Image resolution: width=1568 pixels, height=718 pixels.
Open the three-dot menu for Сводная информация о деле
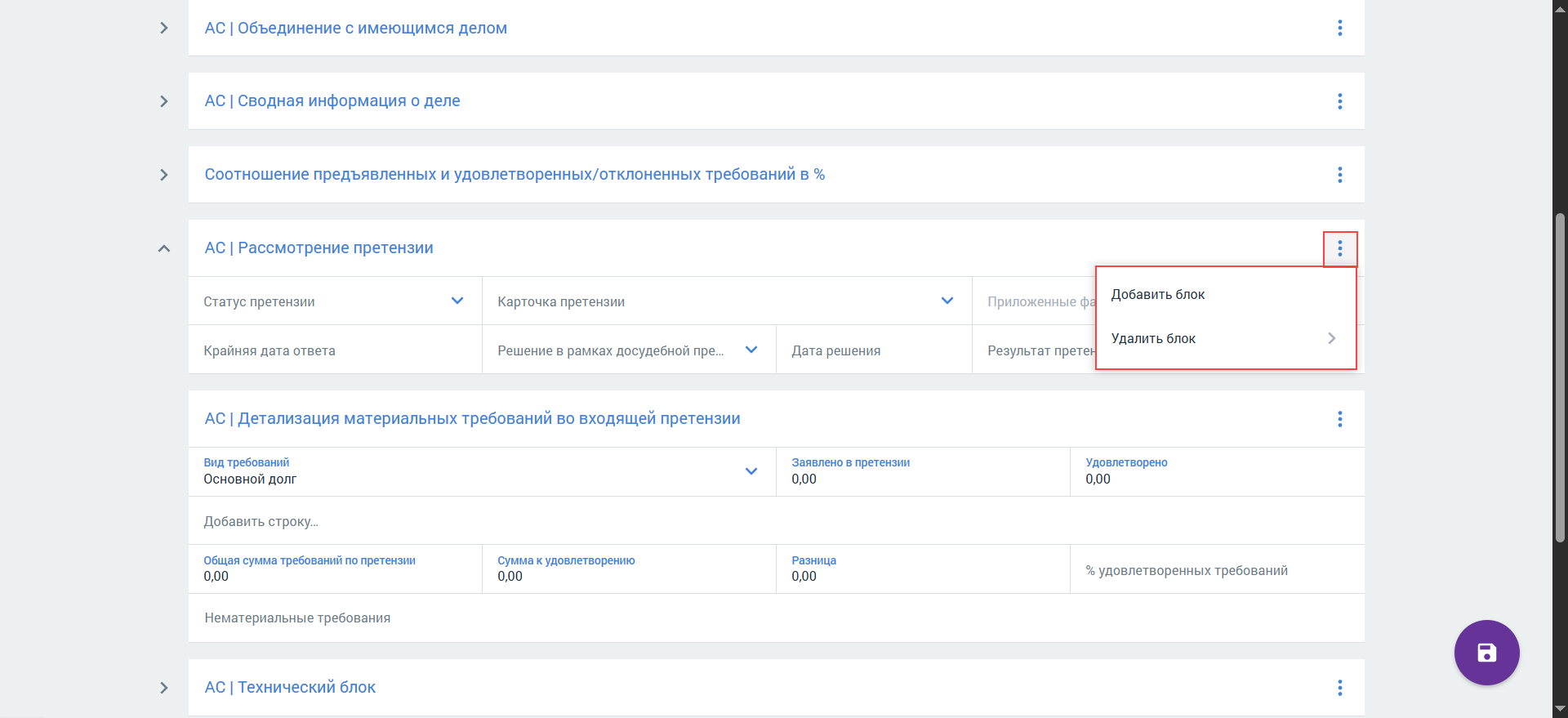(1339, 101)
